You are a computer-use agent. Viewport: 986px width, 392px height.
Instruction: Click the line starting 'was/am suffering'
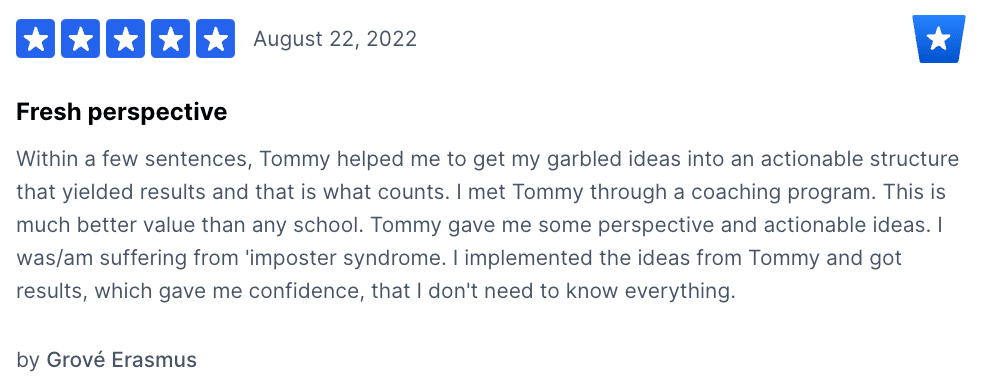click(459, 259)
